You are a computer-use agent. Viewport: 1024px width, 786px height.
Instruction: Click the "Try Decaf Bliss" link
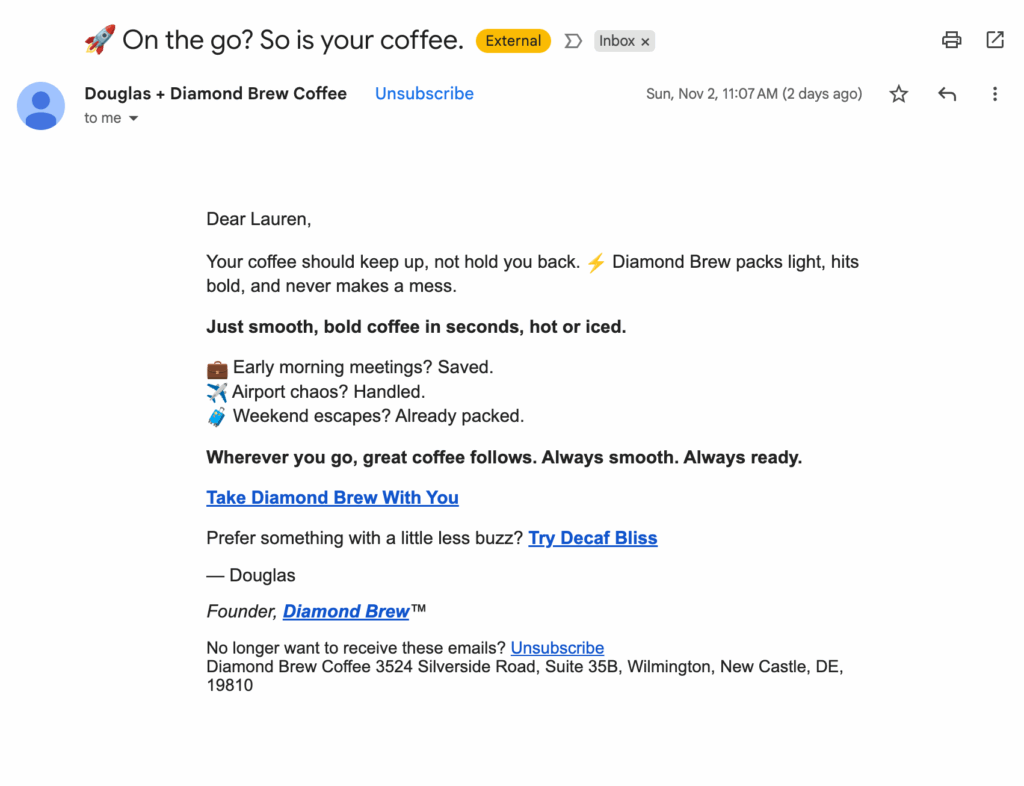coord(593,538)
